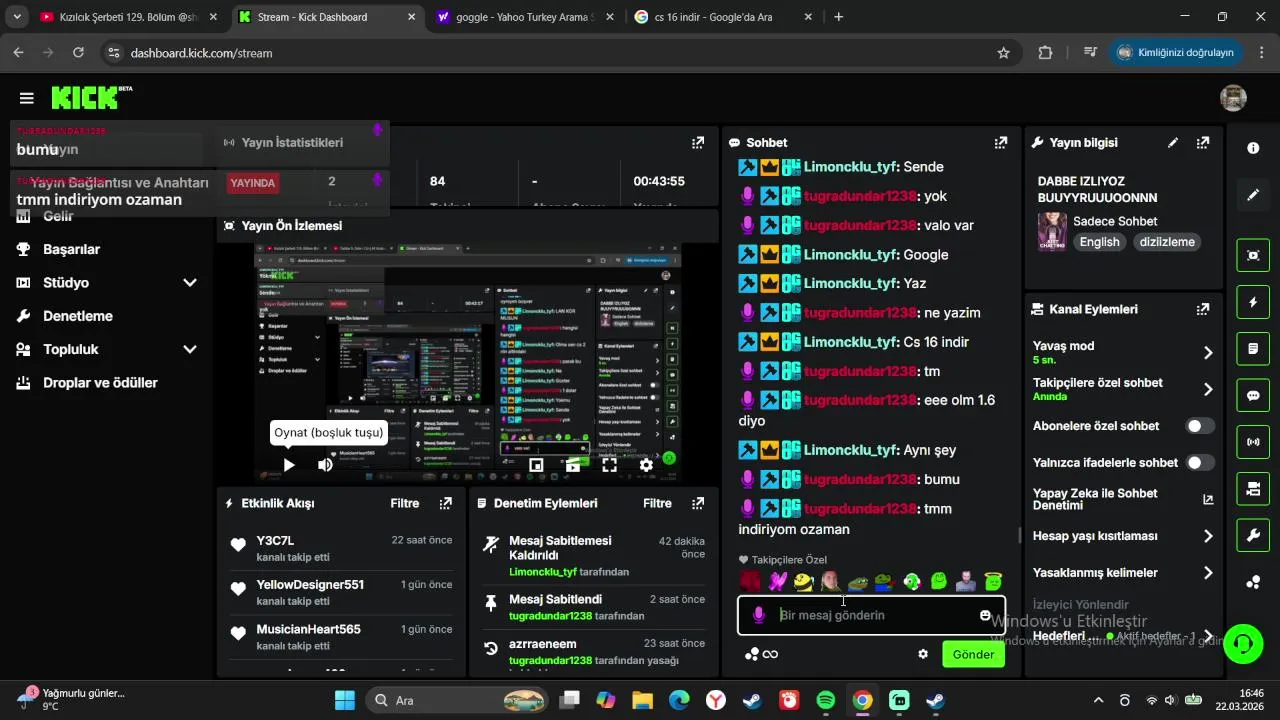Open the profile avatar menu
Viewport: 1280px width, 720px height.
(x=1233, y=98)
